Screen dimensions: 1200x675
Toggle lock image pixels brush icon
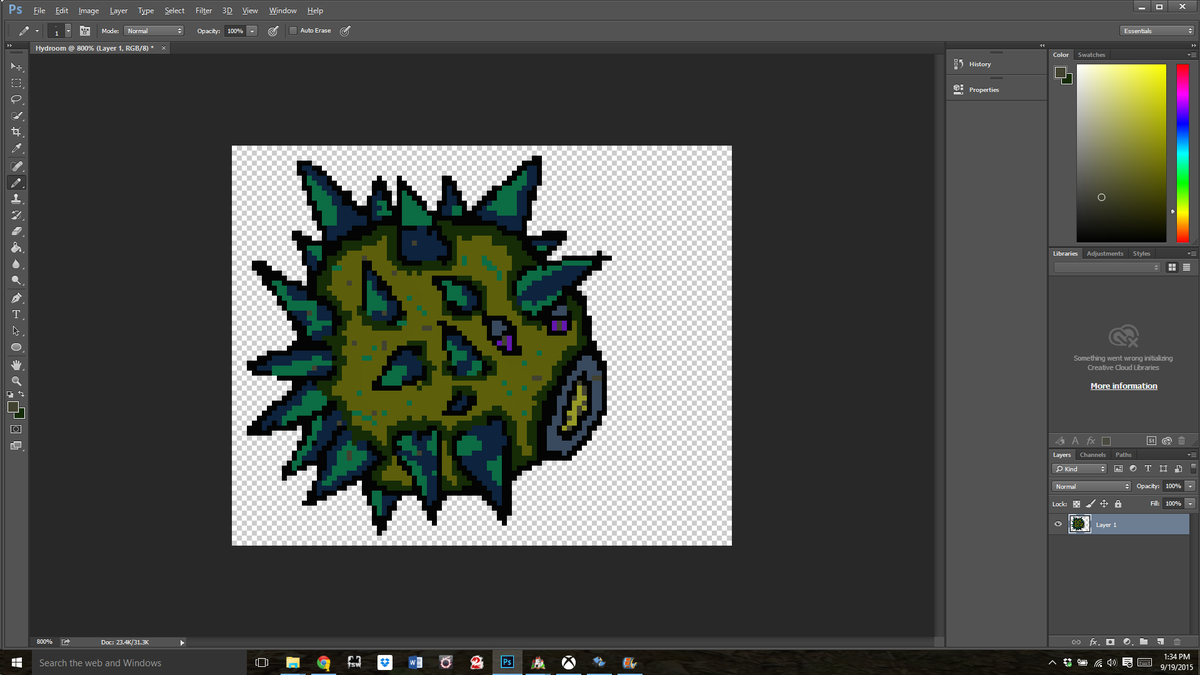point(1091,504)
